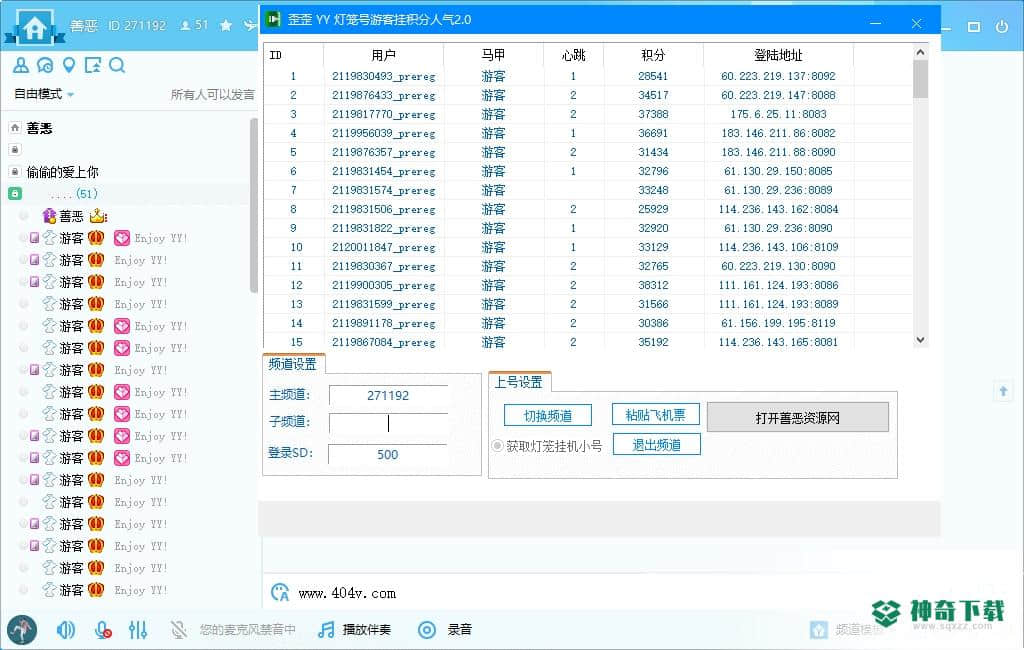Click the 登陆地址 column header
Screen dimensions: 1024x650
pos(778,55)
